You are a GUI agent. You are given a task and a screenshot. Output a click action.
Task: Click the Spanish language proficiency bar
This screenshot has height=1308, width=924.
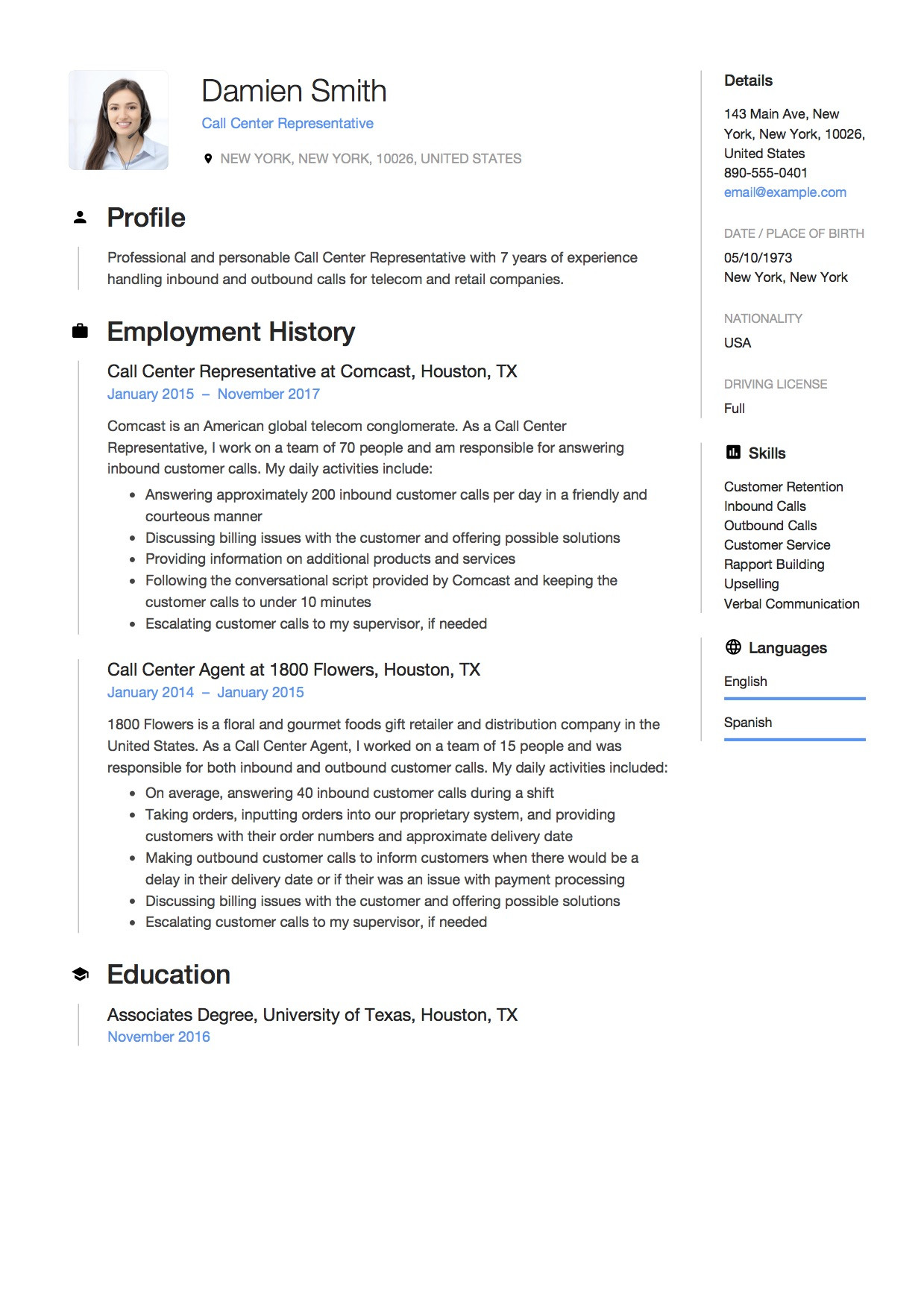pyautogui.click(x=794, y=740)
